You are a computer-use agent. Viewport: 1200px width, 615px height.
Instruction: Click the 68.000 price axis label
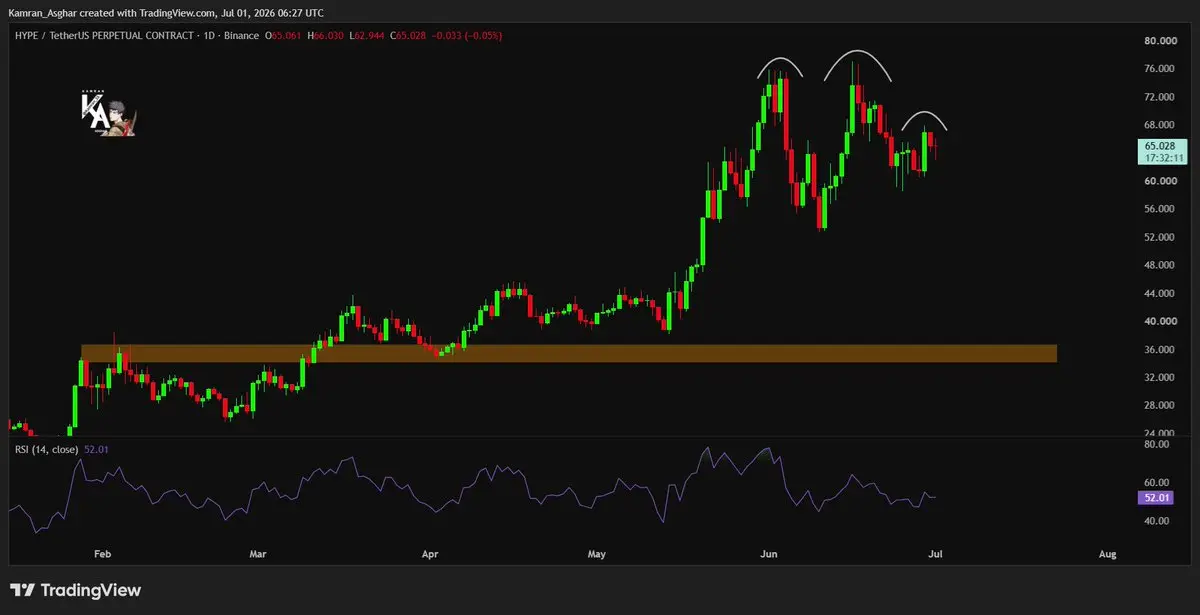pos(1161,125)
